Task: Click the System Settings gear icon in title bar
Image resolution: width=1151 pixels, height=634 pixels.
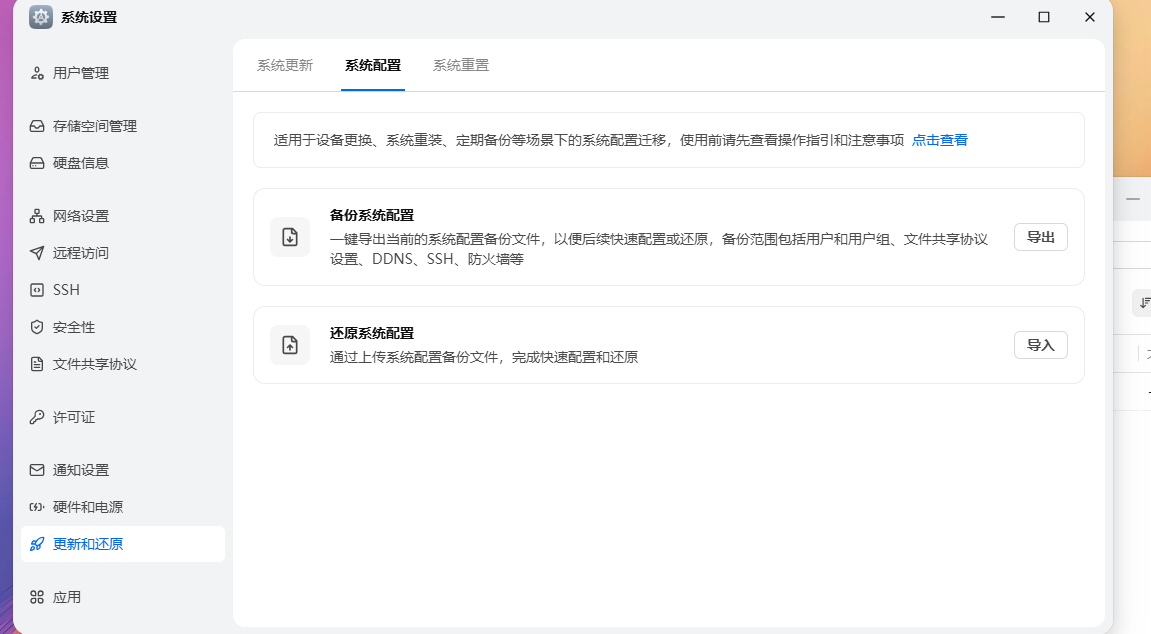Action: click(x=41, y=17)
